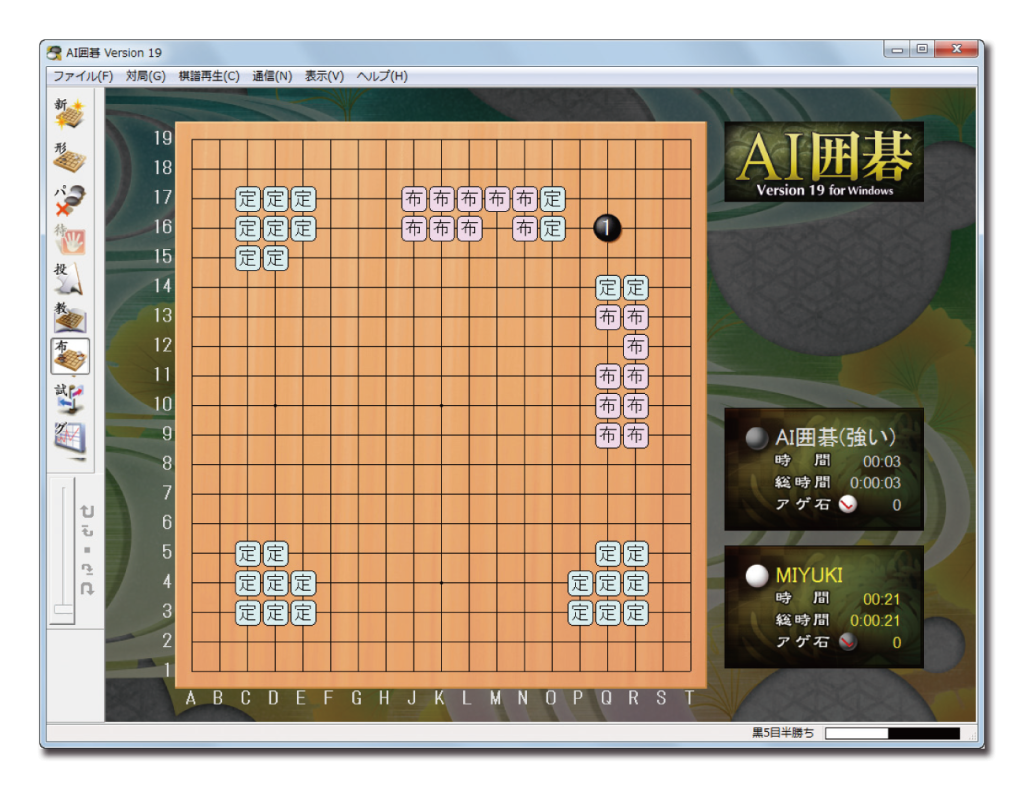This screenshot has width=1024, height=788.
Task: Select the 定 joseki tile at O17
Action: tap(552, 198)
